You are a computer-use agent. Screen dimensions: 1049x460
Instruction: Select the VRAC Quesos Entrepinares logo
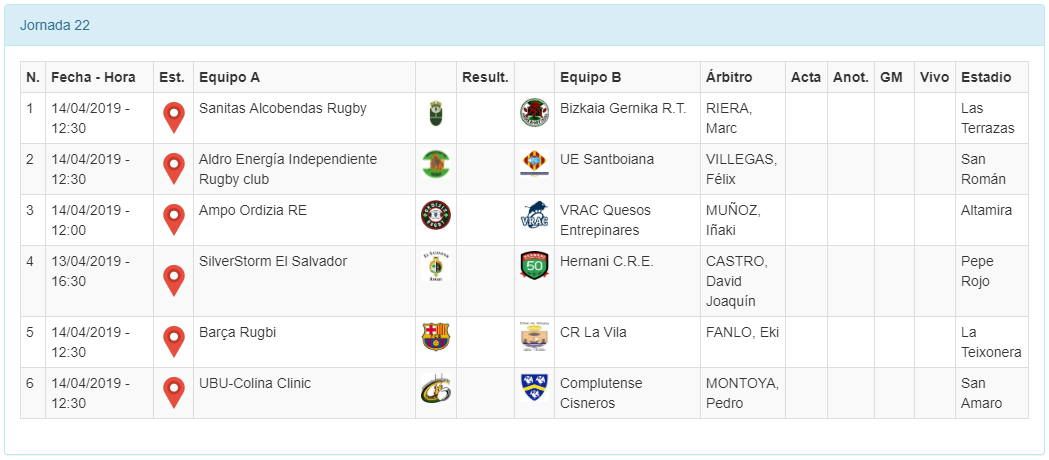[534, 215]
